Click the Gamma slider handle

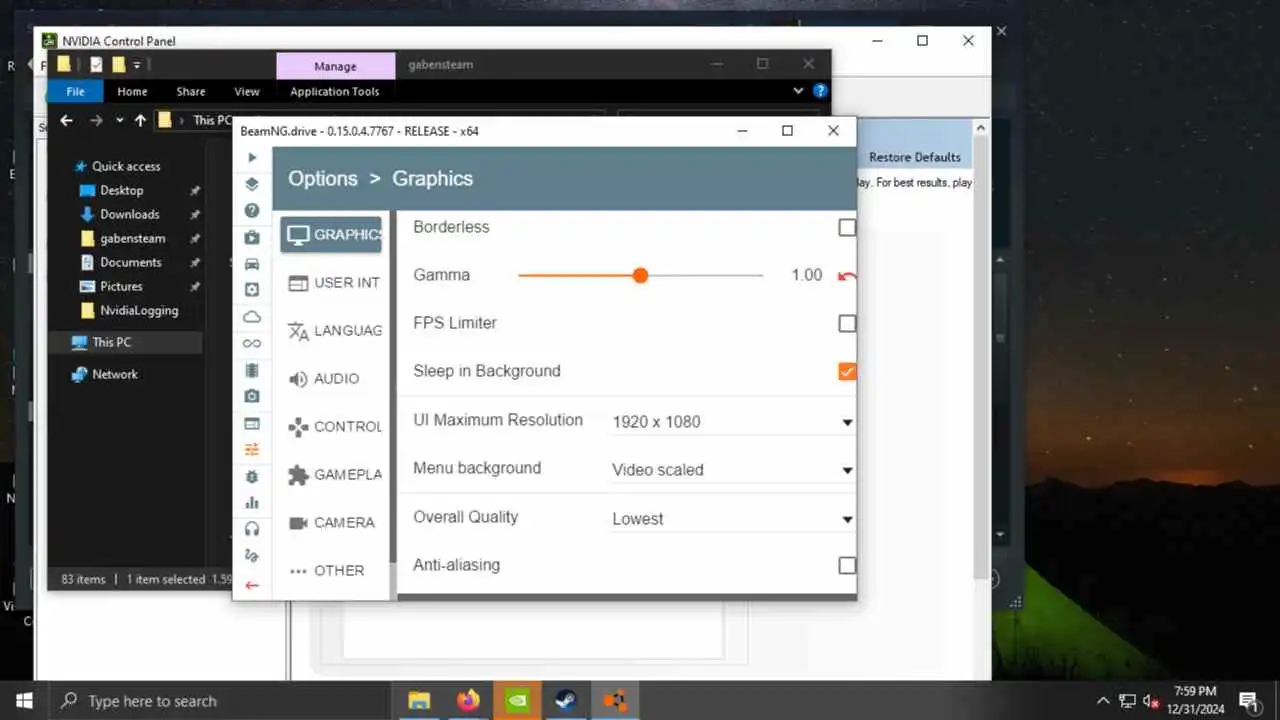point(640,275)
